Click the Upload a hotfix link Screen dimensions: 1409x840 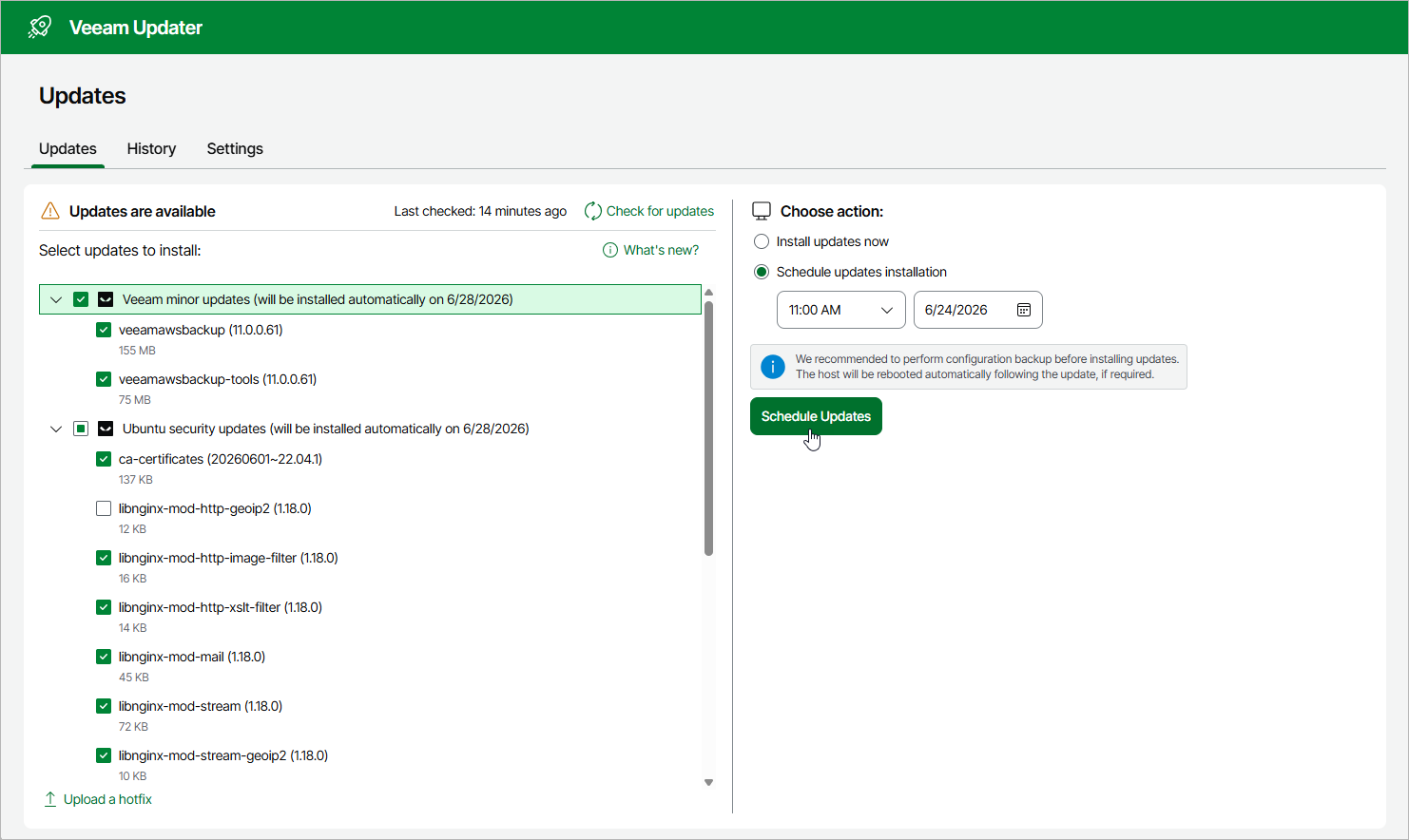[x=107, y=799]
